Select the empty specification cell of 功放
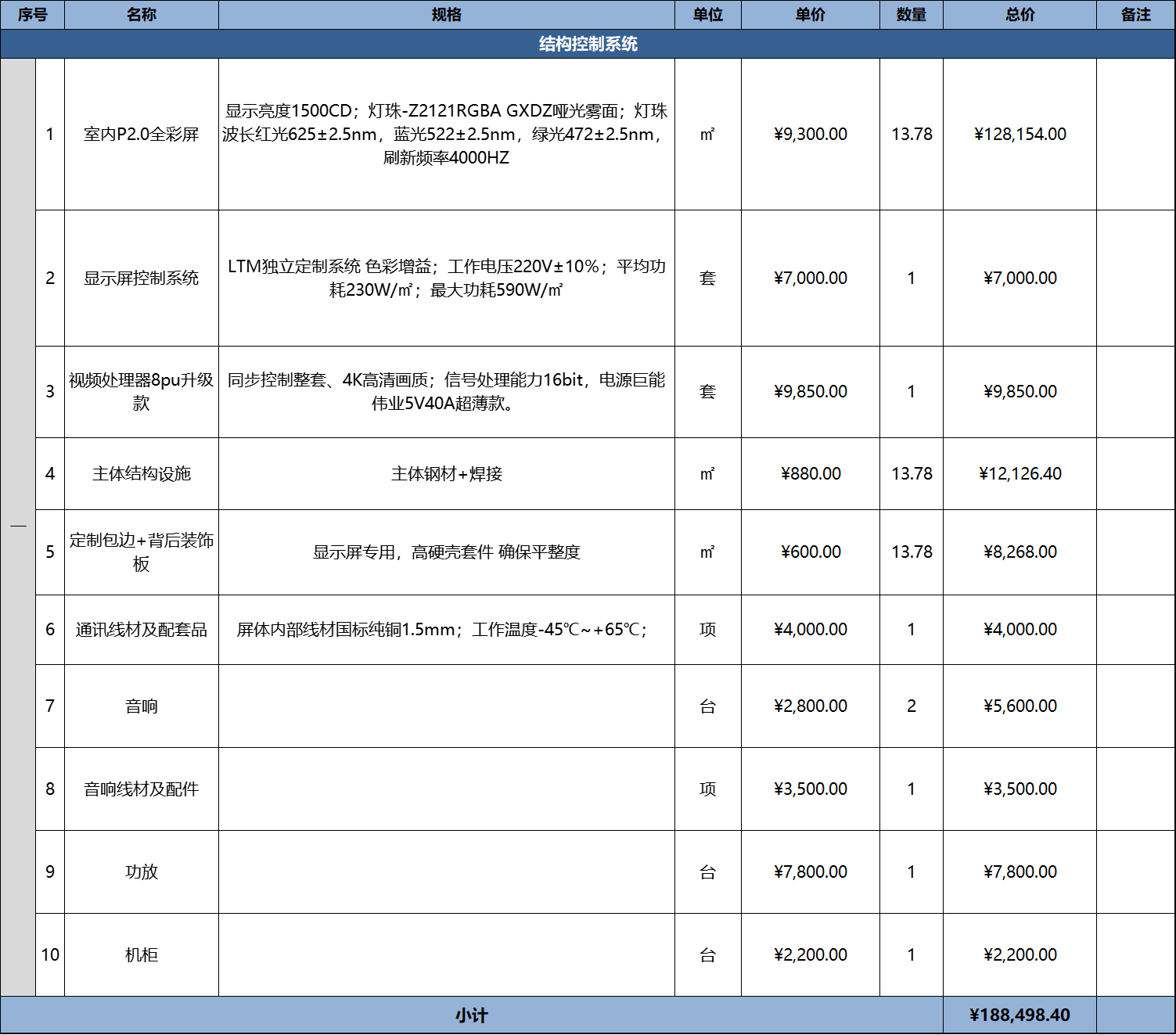This screenshot has width=1176, height=1035. click(x=447, y=872)
